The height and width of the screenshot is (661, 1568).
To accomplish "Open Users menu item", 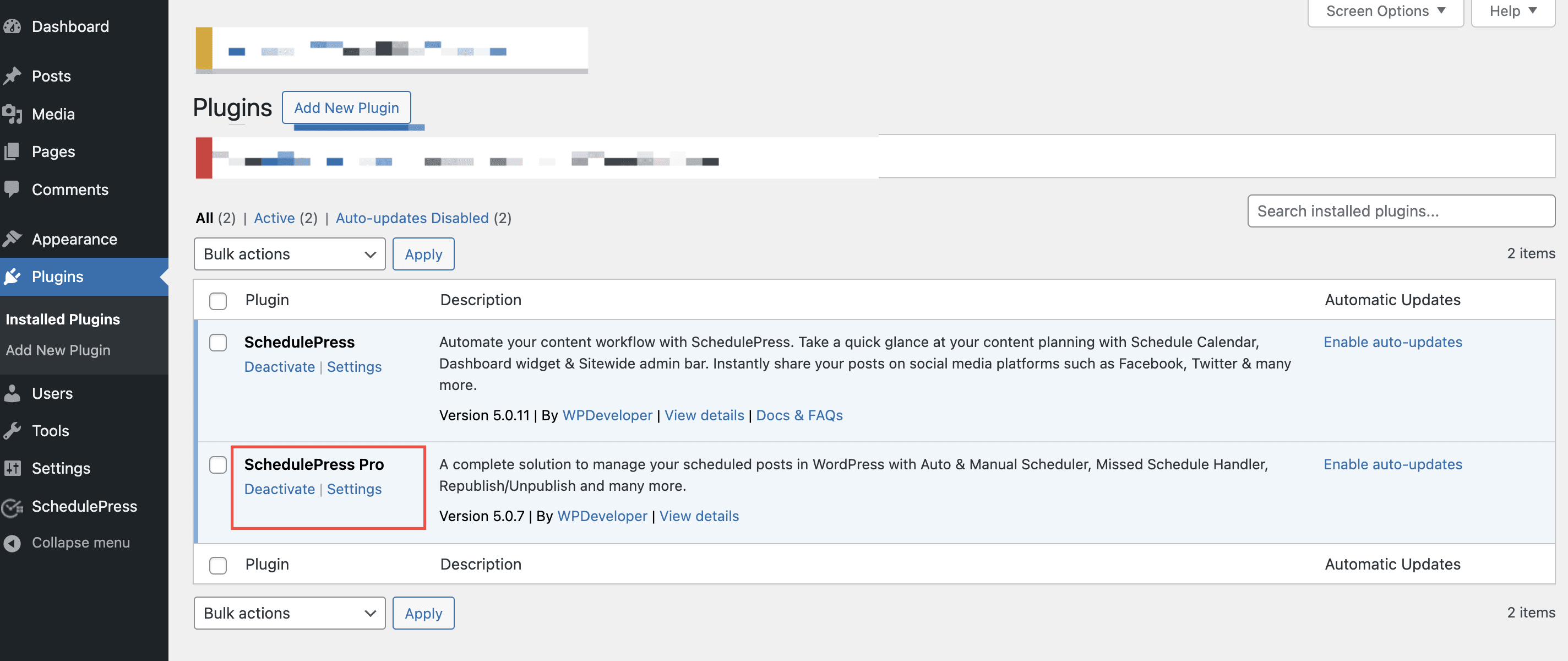I will [52, 393].
